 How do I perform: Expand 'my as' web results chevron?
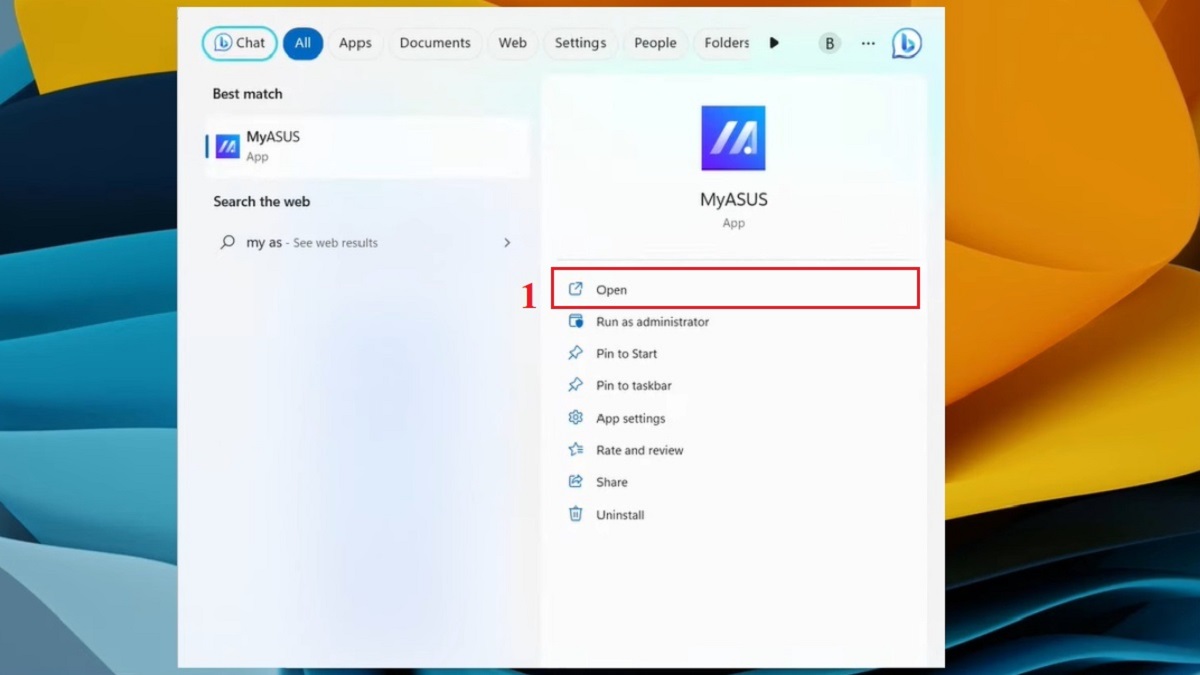507,243
